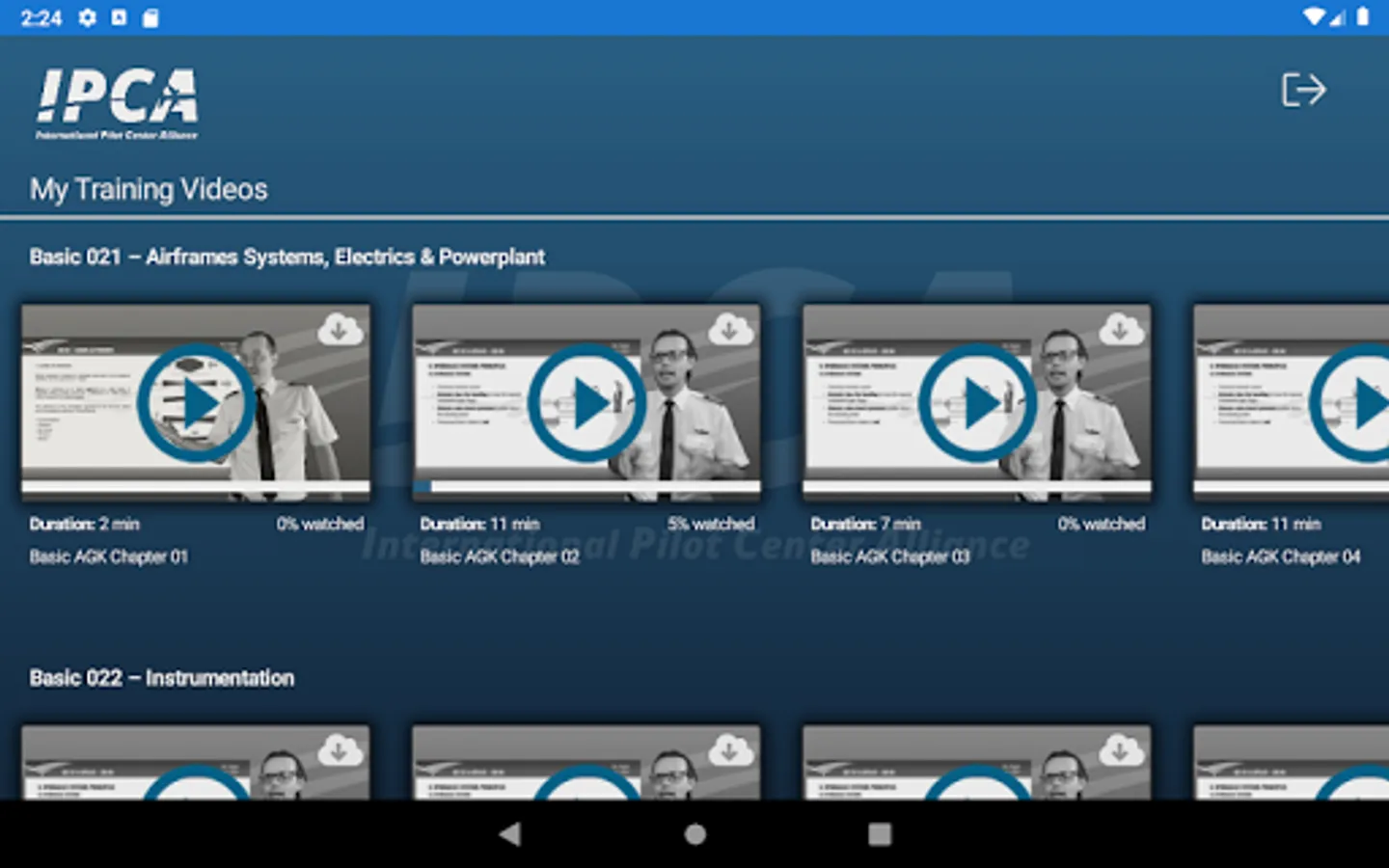Image resolution: width=1389 pixels, height=868 pixels.
Task: Click 'Basic 021 – Airframes Systems' section heading
Action: [x=286, y=257]
